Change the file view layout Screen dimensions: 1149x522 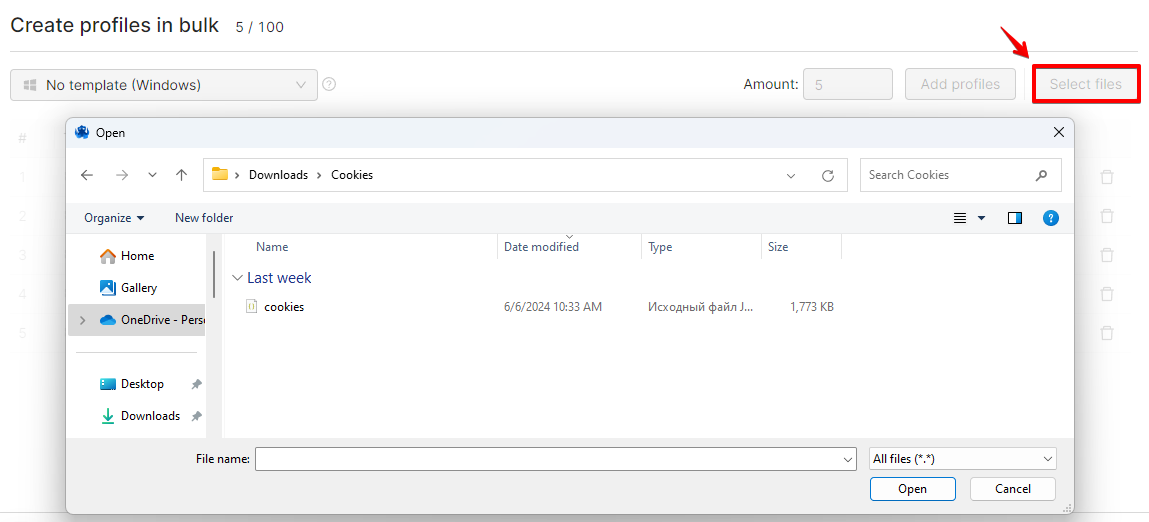[960, 218]
